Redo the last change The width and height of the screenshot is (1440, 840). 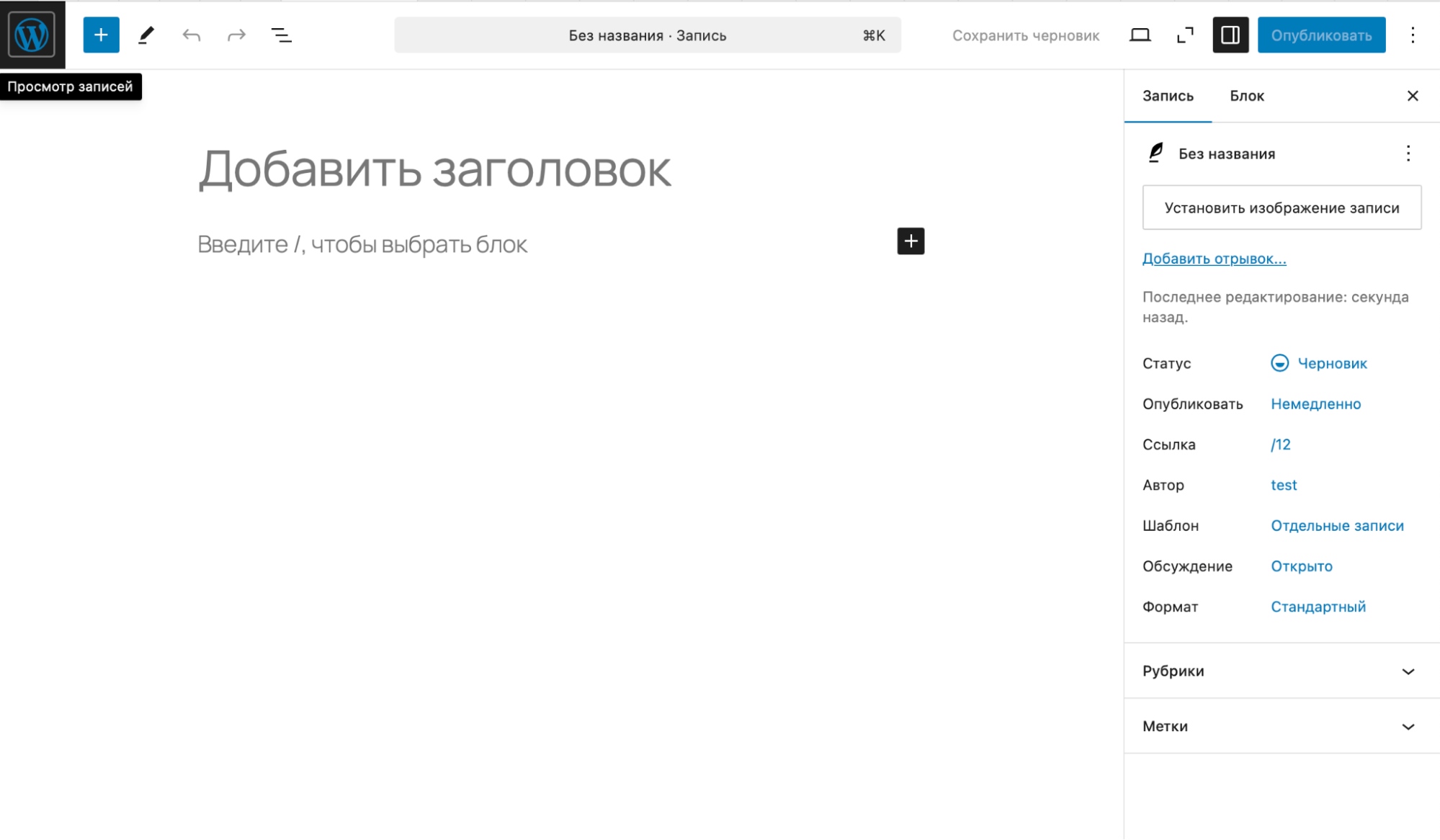point(236,35)
